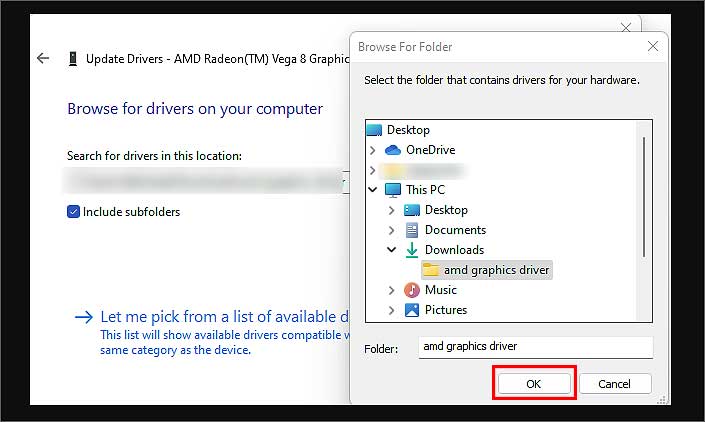The width and height of the screenshot is (705, 422).
Task: Click the This PC label in tree
Action: pos(425,190)
